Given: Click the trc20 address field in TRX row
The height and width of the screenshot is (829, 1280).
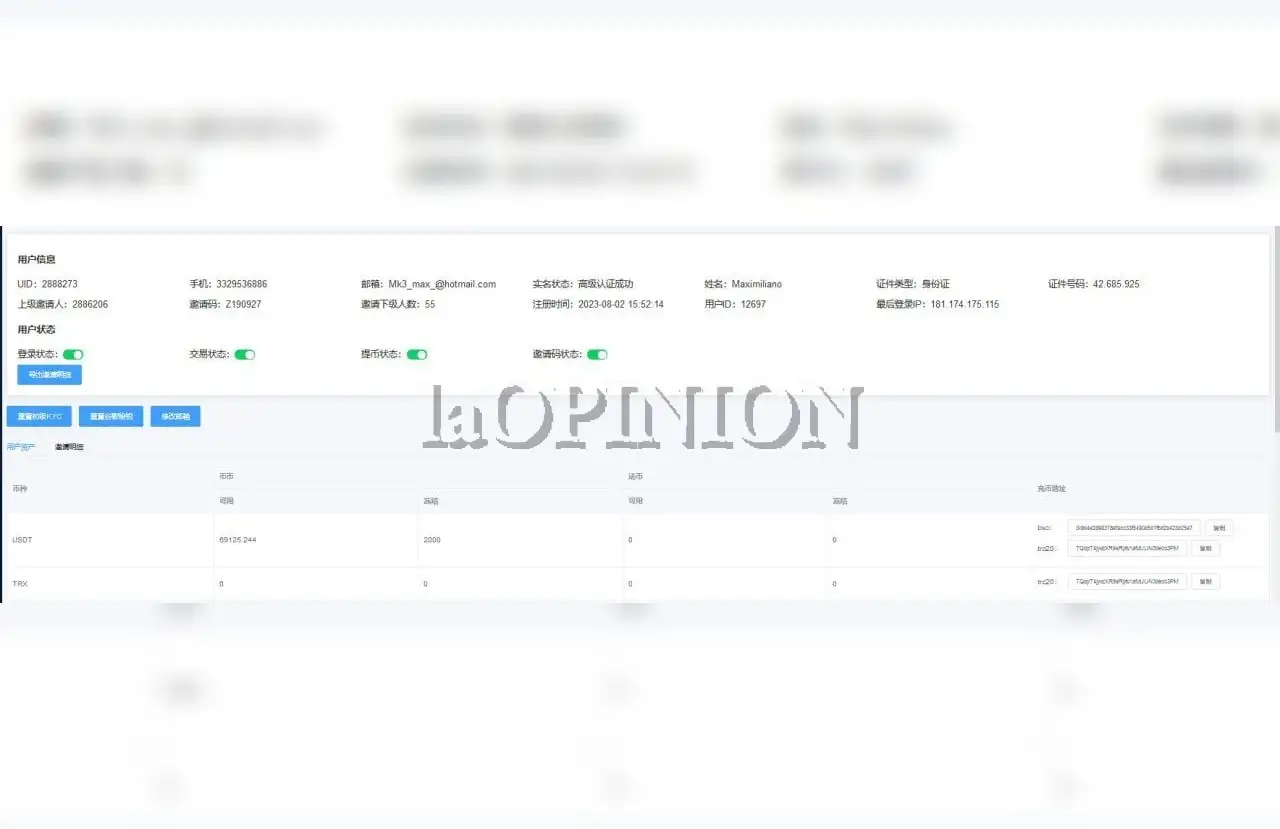Looking at the screenshot, I should tap(1127, 581).
